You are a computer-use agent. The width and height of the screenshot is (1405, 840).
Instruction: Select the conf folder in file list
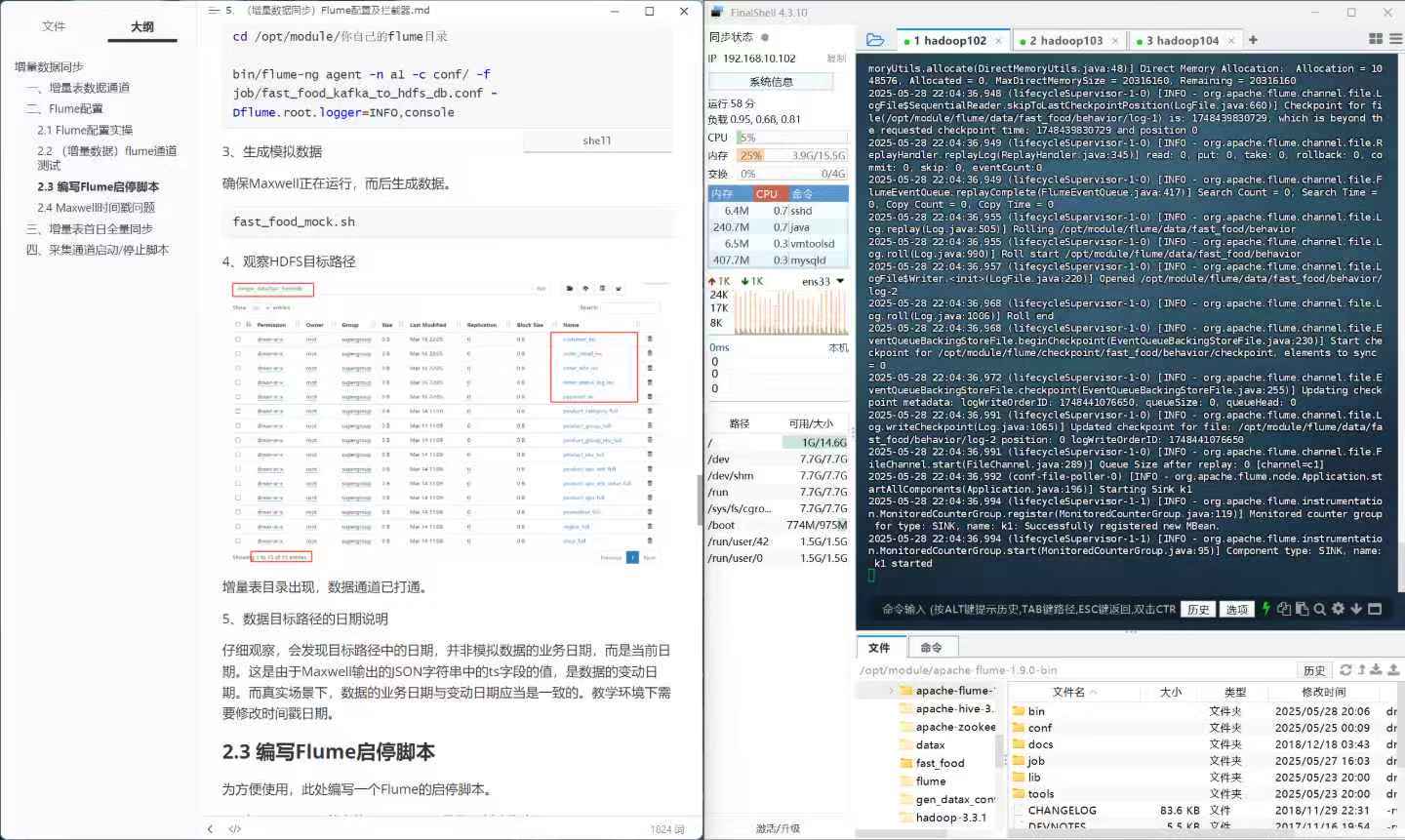1040,728
